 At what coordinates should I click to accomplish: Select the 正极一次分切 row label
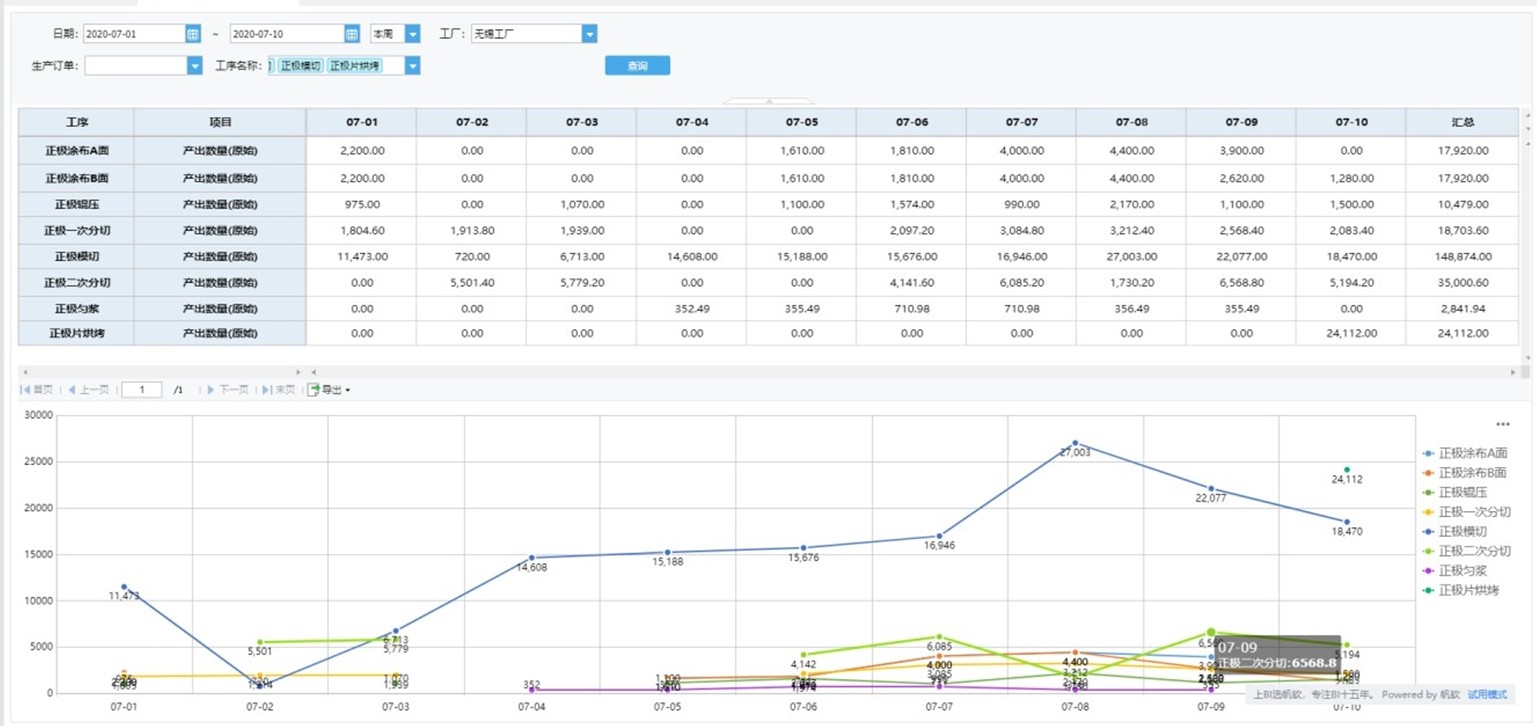[x=76, y=230]
